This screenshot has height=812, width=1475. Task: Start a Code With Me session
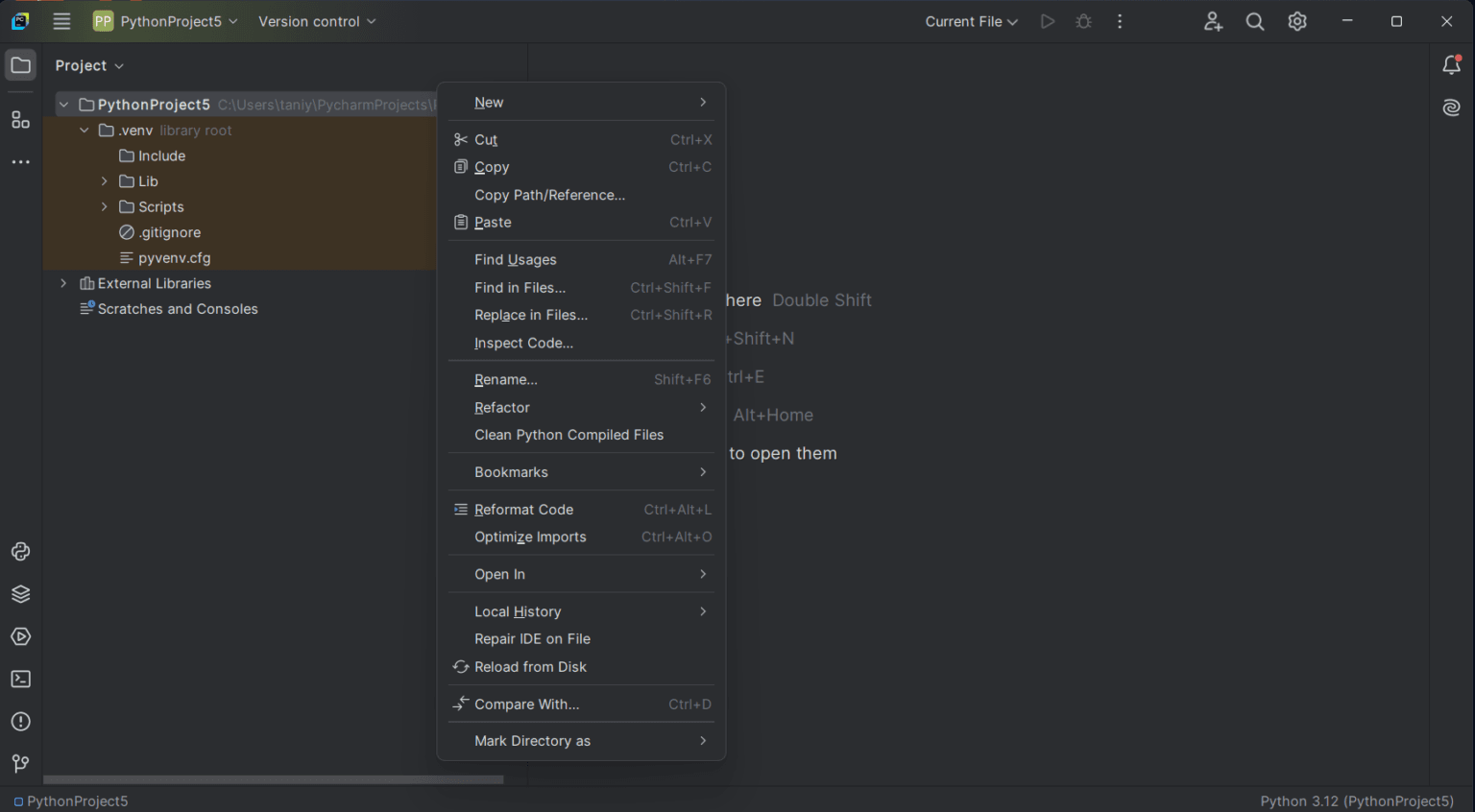tap(1213, 20)
